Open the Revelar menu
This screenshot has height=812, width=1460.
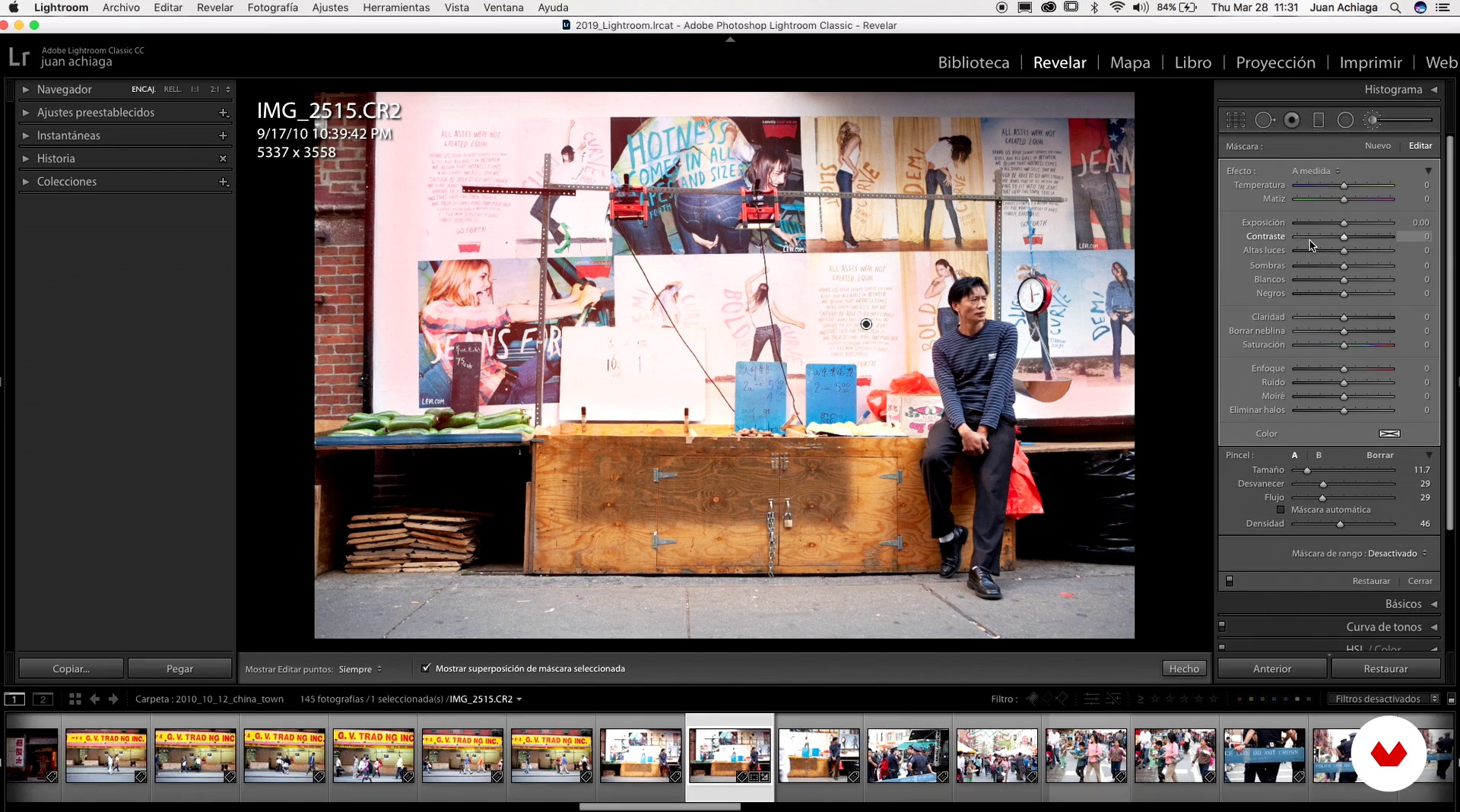214,8
